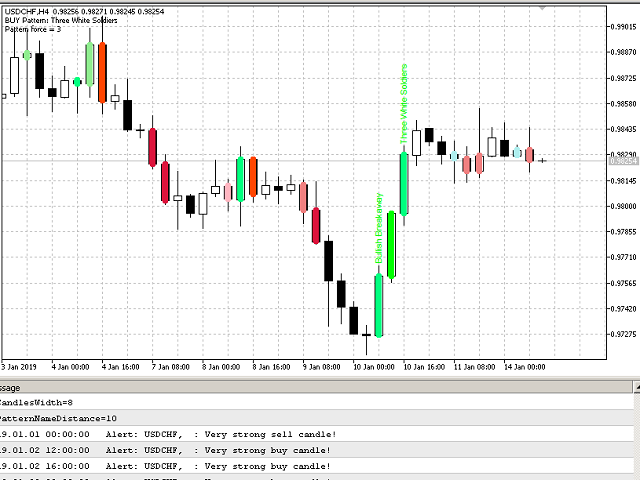Click the 0.98145 price scale label

[x=623, y=181]
